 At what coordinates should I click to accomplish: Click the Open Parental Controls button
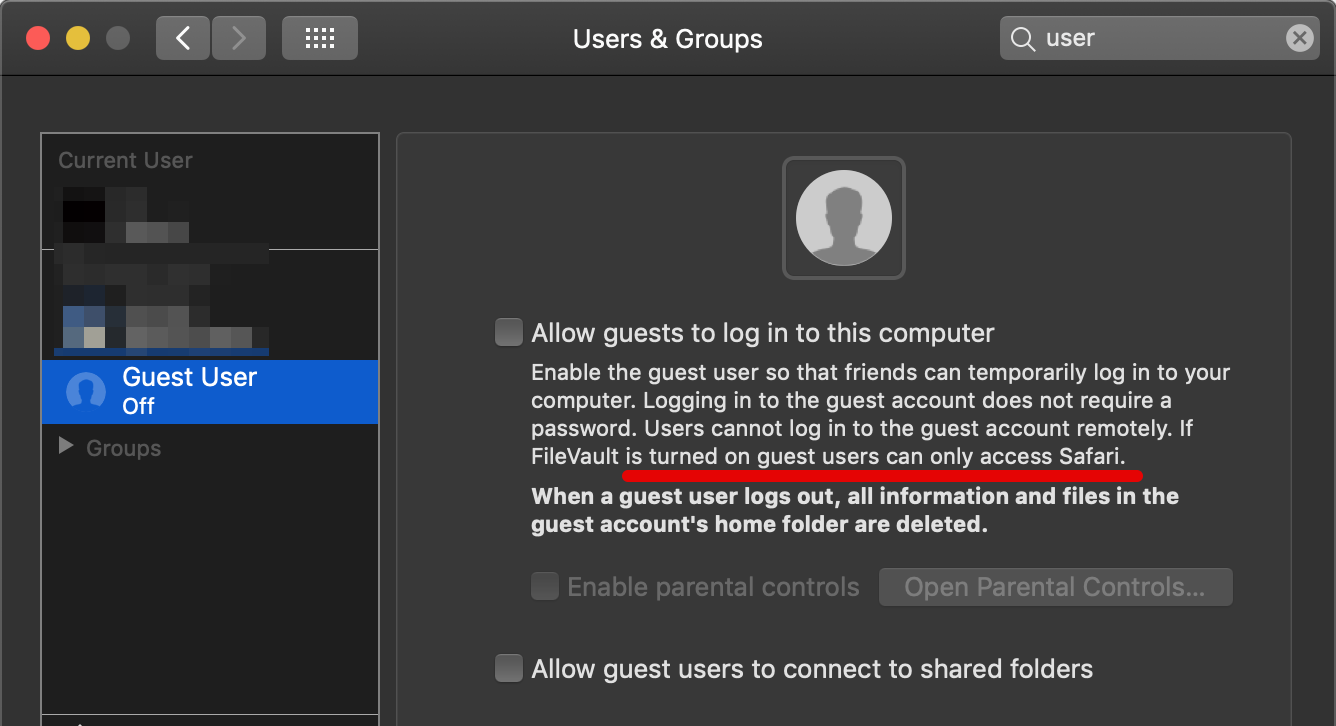point(1054,587)
